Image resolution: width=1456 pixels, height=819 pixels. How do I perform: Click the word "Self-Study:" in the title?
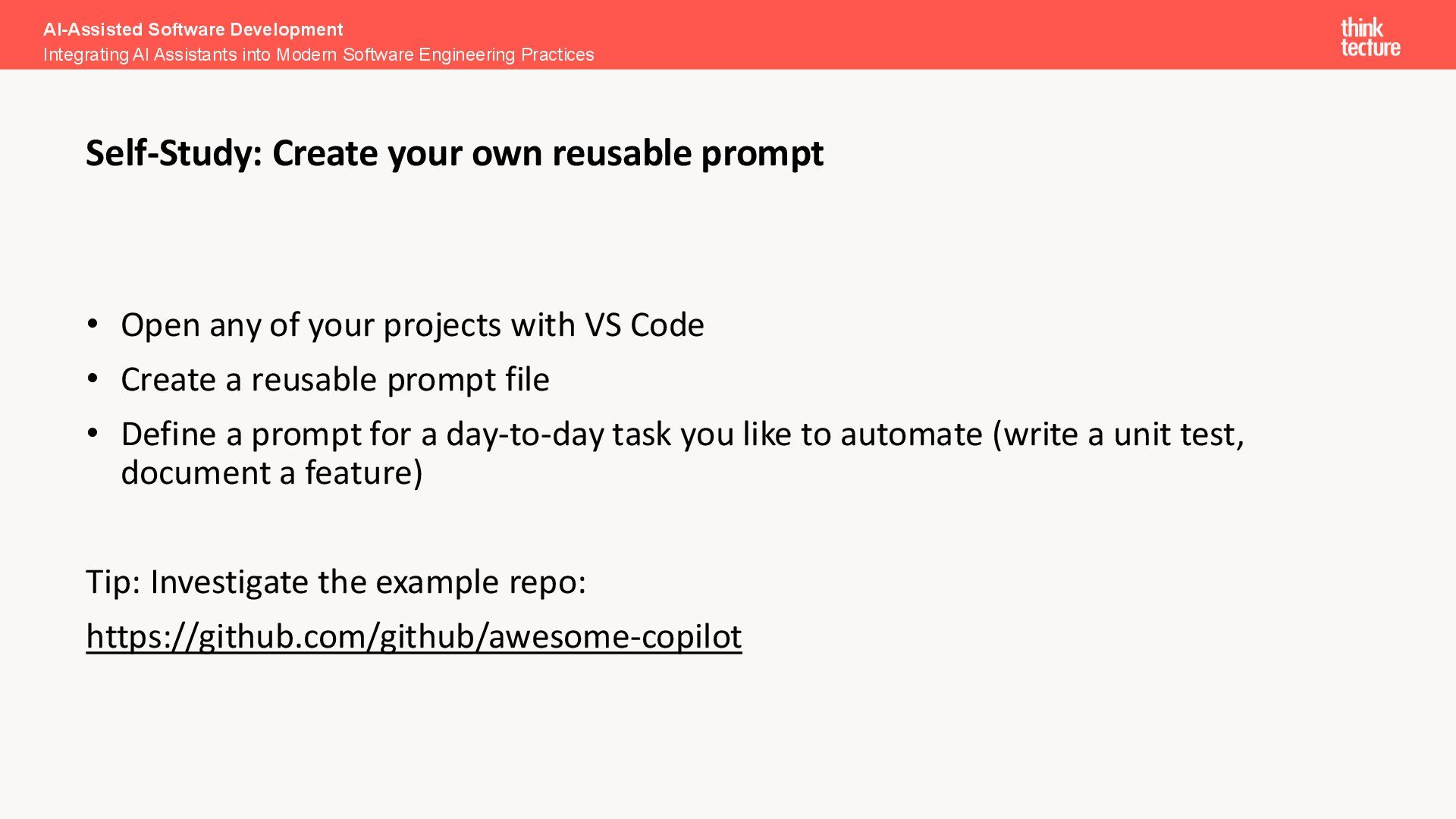(174, 153)
